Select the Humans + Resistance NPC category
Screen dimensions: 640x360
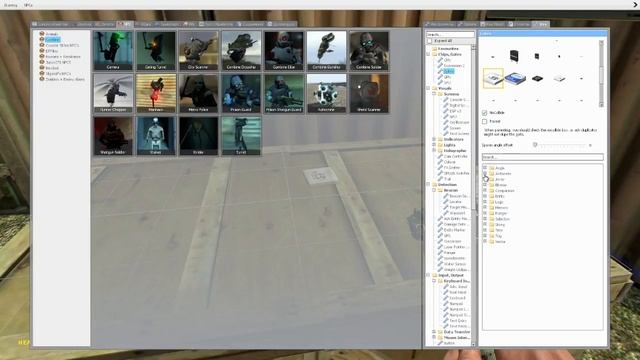pos(63,57)
